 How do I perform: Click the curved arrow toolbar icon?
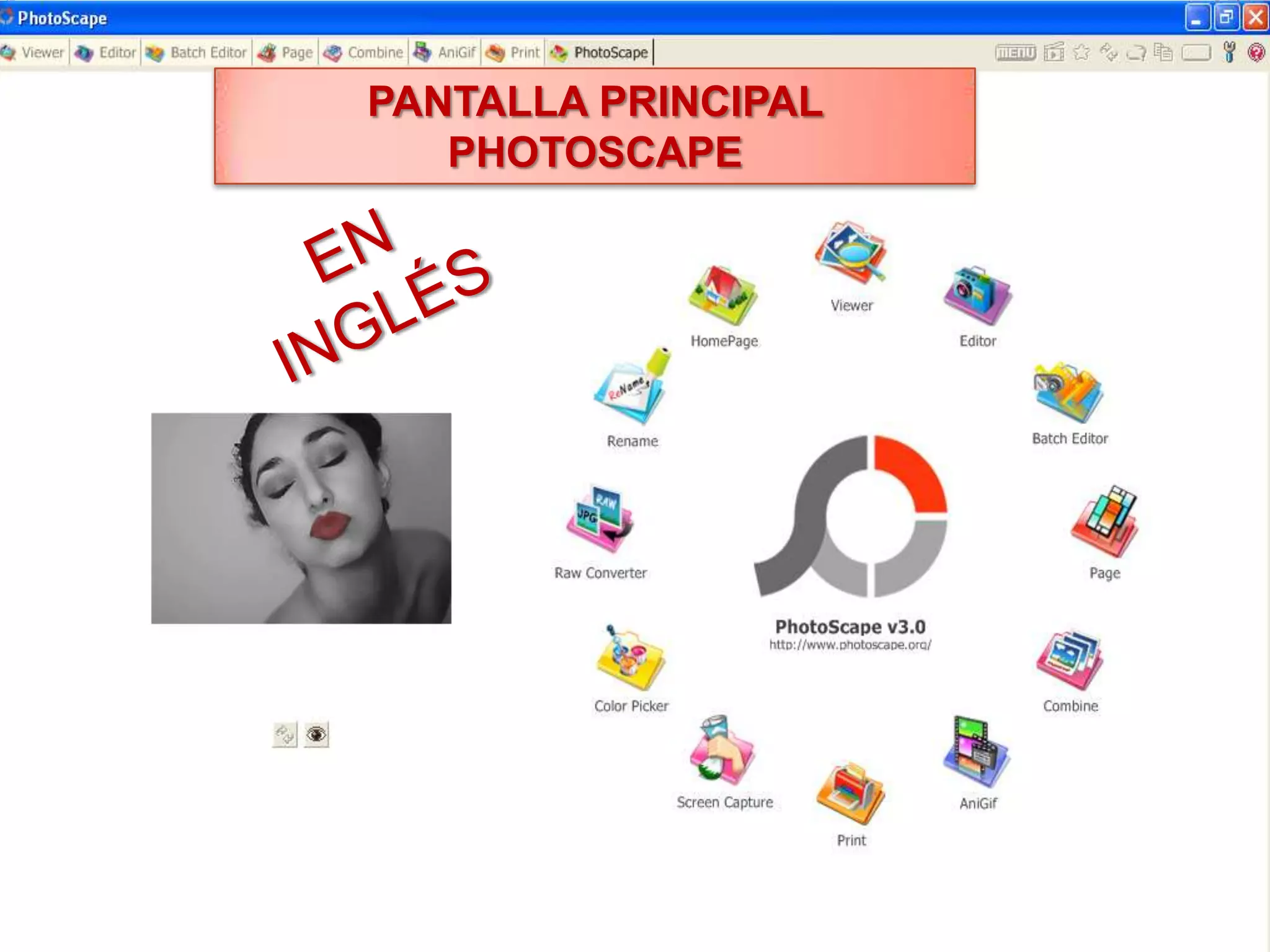click(1136, 53)
